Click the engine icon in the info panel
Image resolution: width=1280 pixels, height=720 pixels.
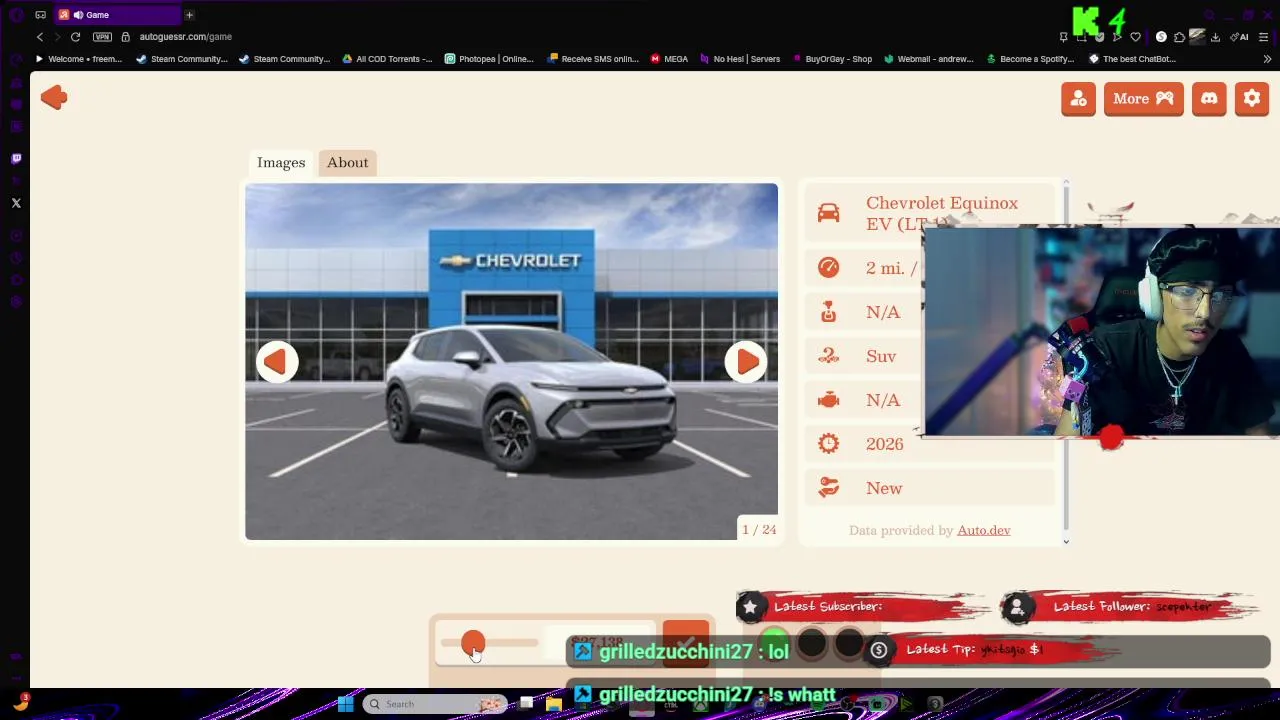click(828, 400)
